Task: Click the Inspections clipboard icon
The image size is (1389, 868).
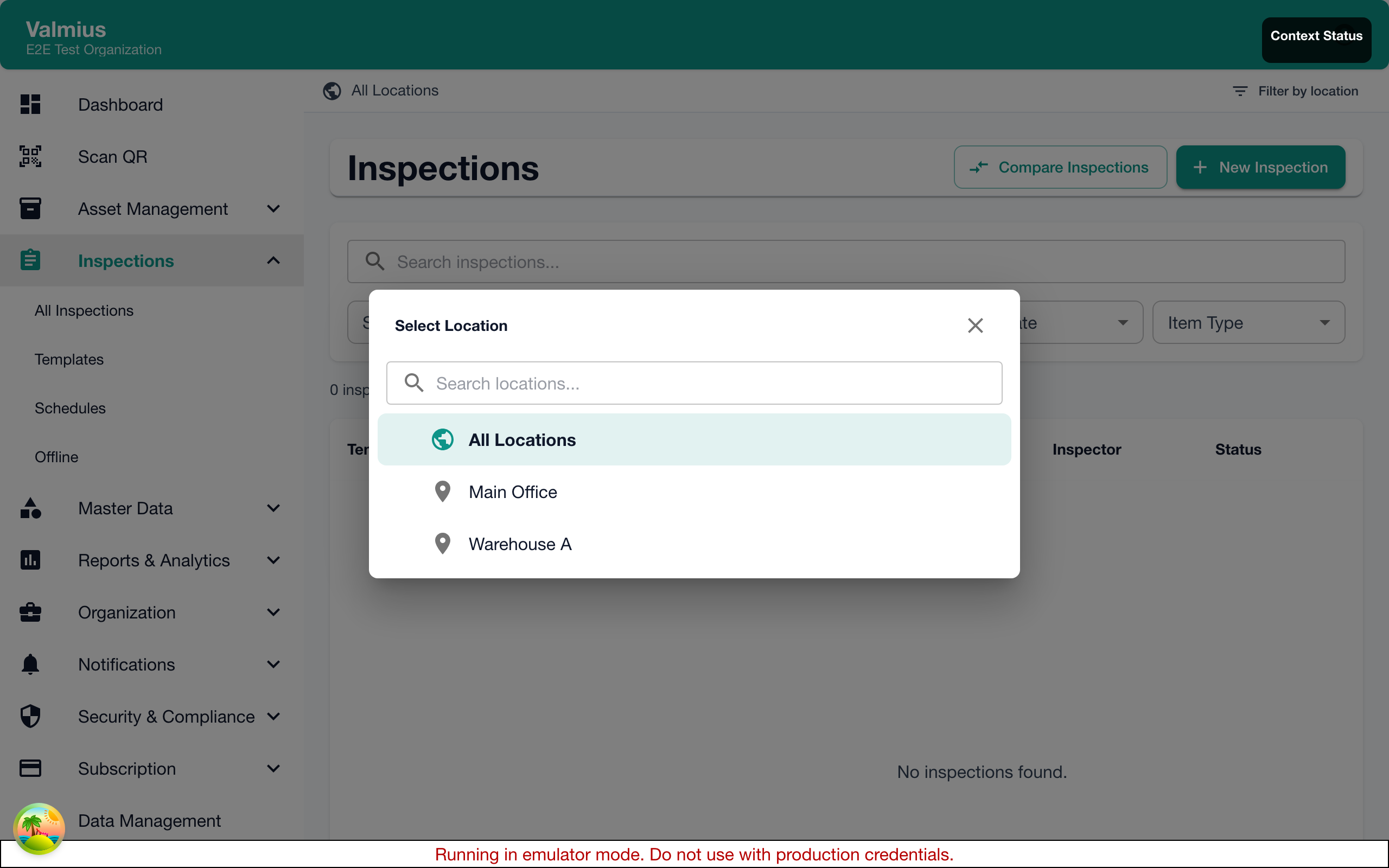Action: point(30,260)
